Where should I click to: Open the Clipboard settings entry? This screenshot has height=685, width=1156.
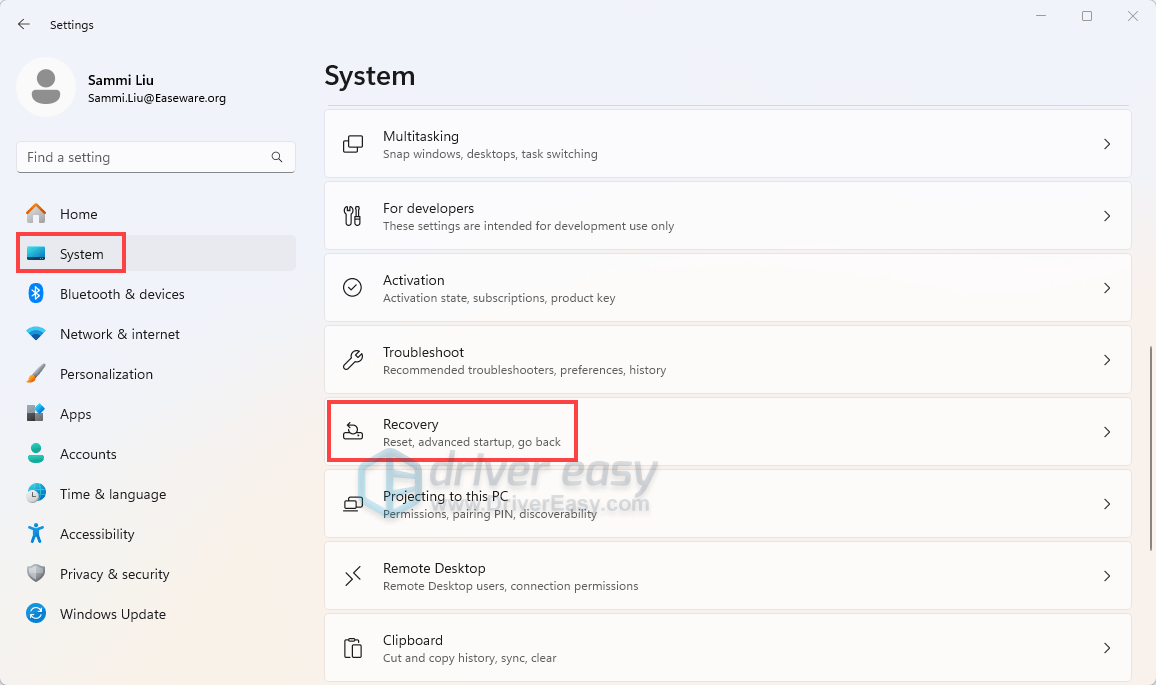click(728, 647)
